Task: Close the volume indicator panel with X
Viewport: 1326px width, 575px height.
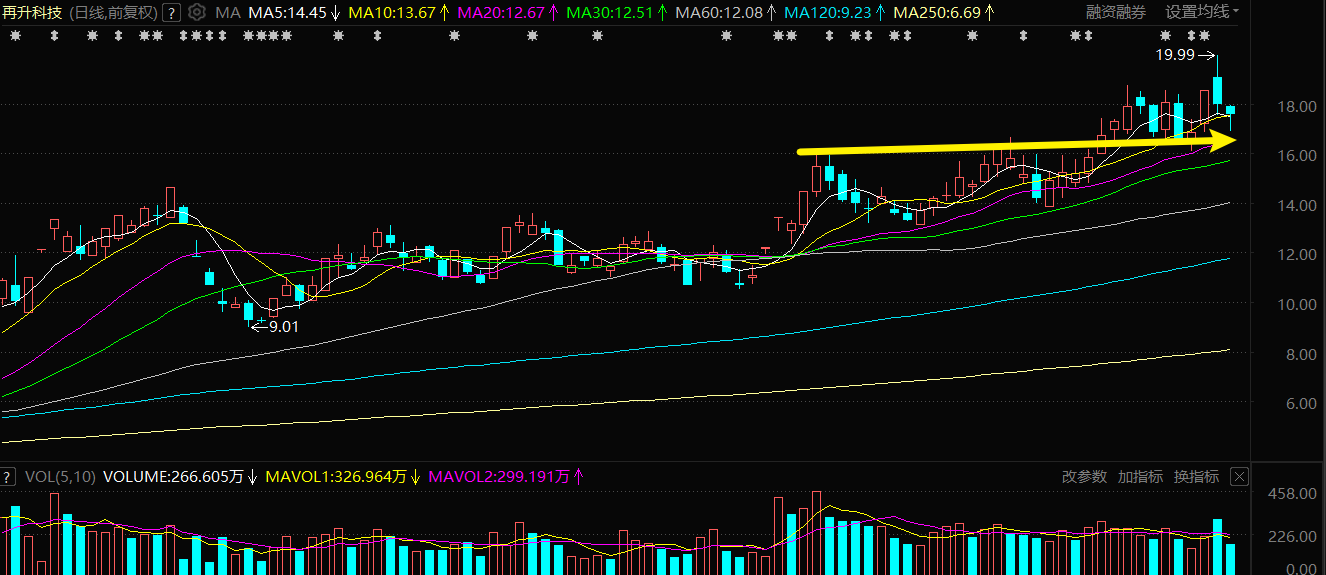Action: click(x=1239, y=477)
